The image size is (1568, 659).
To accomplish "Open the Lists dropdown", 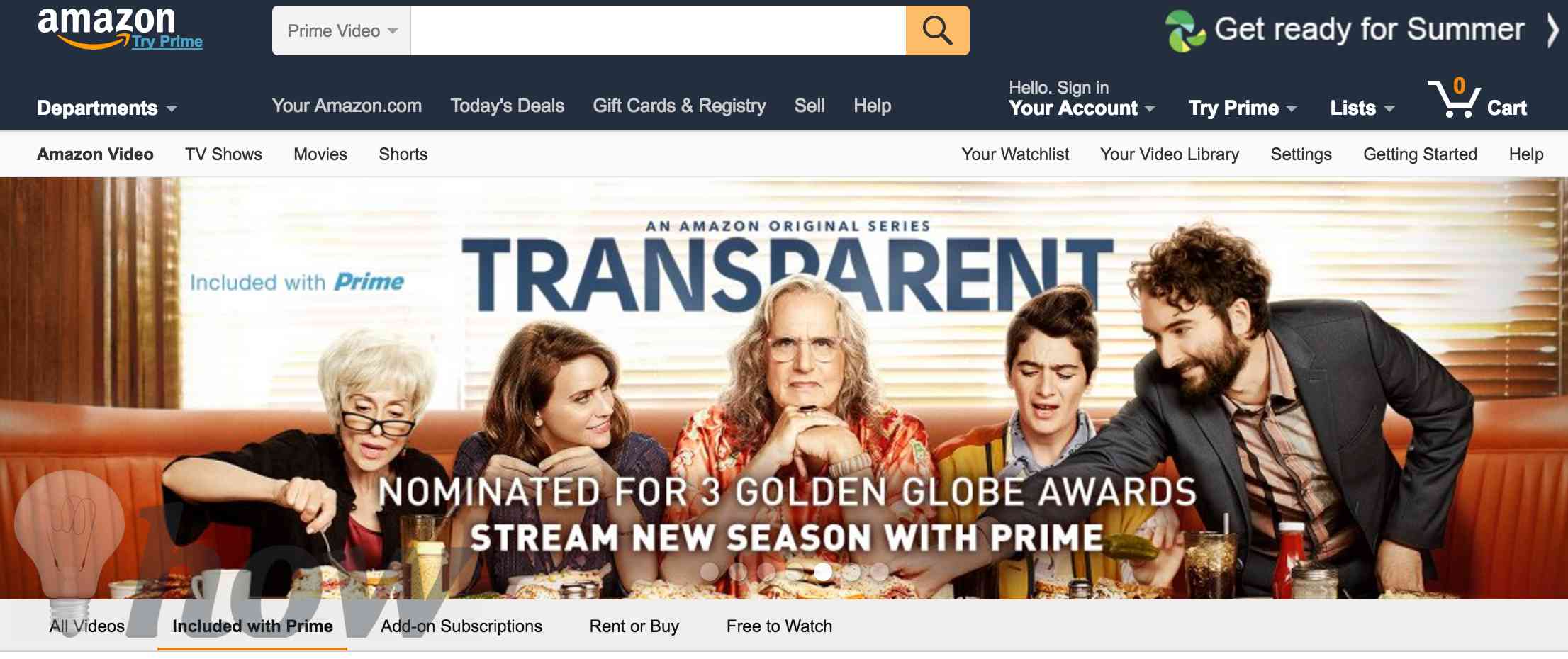I will (x=1362, y=108).
